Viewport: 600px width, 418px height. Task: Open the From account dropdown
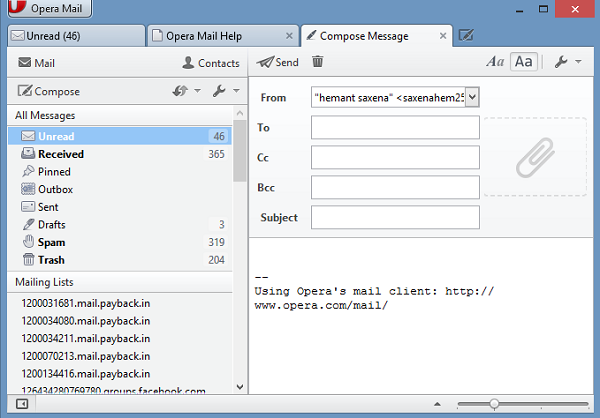coord(473,97)
